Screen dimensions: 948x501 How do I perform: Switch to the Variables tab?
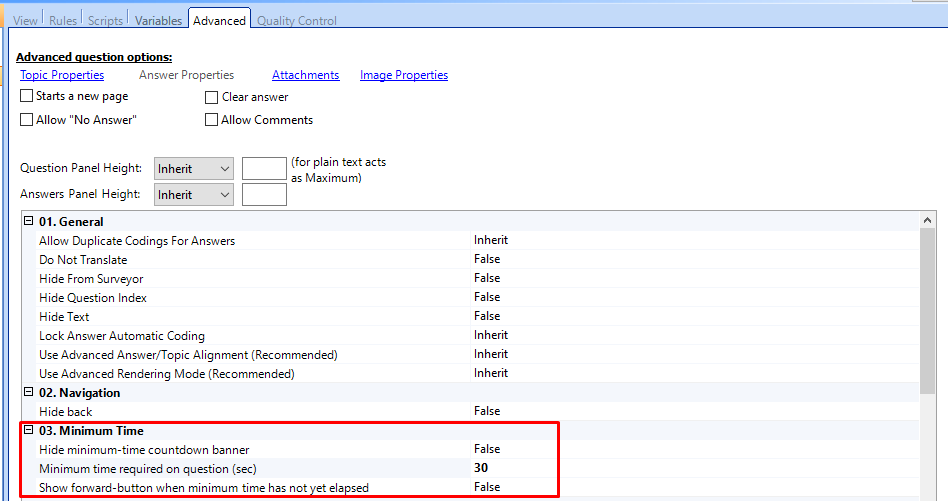click(158, 21)
